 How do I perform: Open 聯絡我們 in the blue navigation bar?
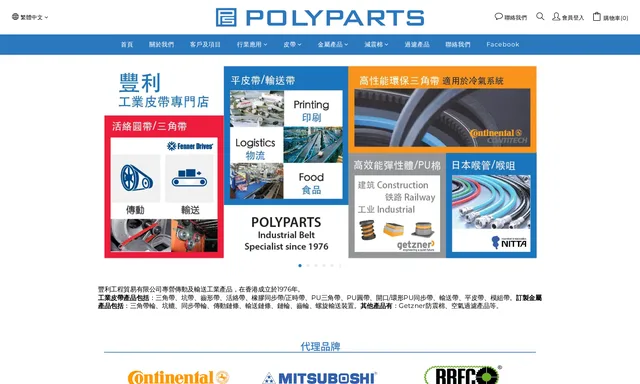pyautogui.click(x=458, y=44)
